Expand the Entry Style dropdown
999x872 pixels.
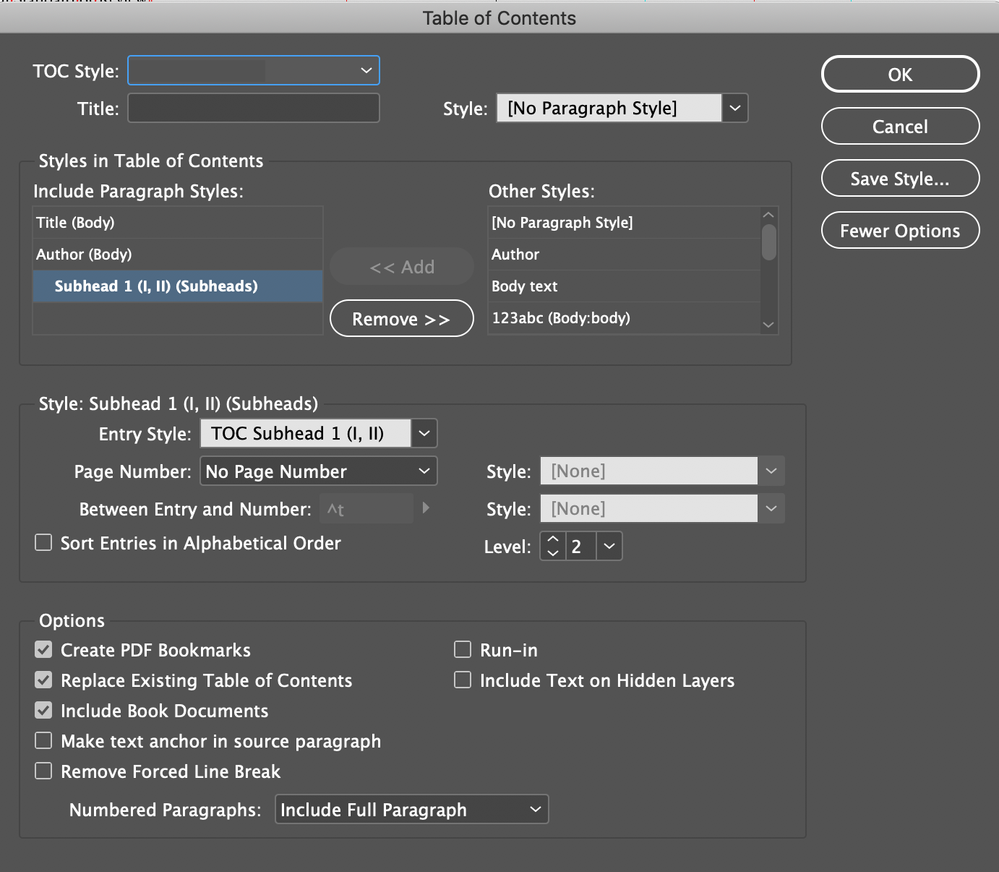click(x=425, y=433)
